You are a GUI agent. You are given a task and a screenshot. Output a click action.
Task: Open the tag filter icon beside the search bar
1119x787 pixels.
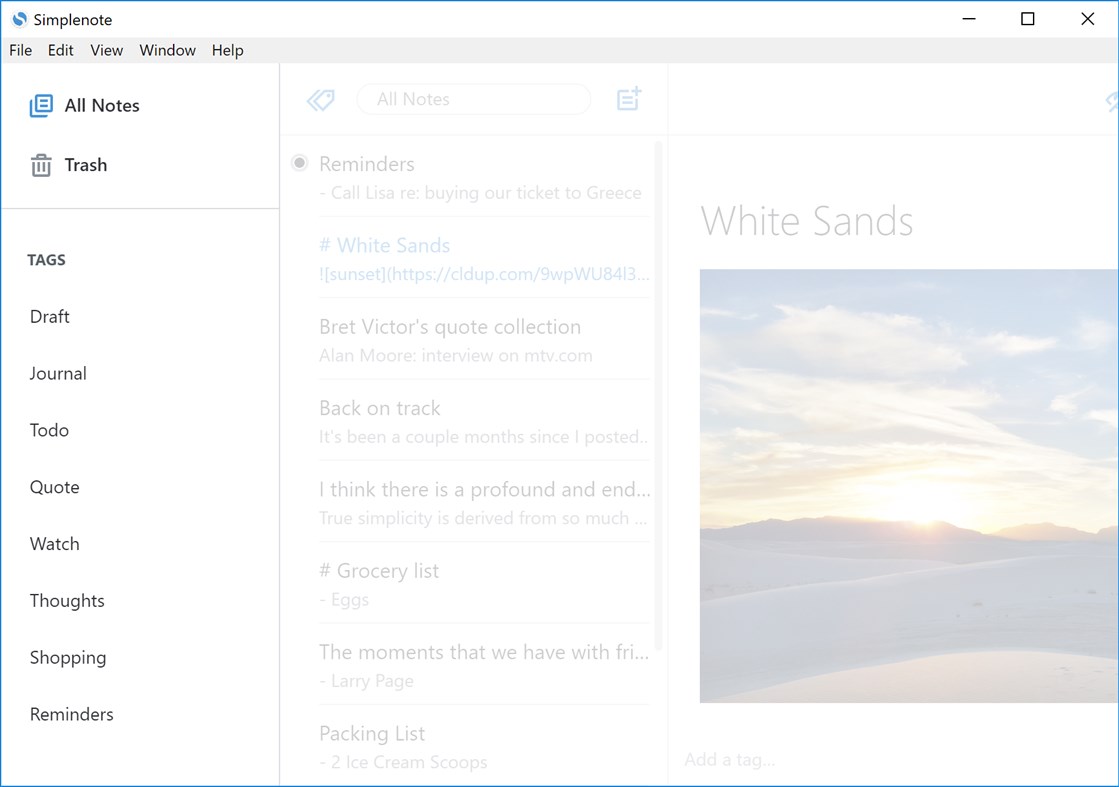(x=320, y=99)
